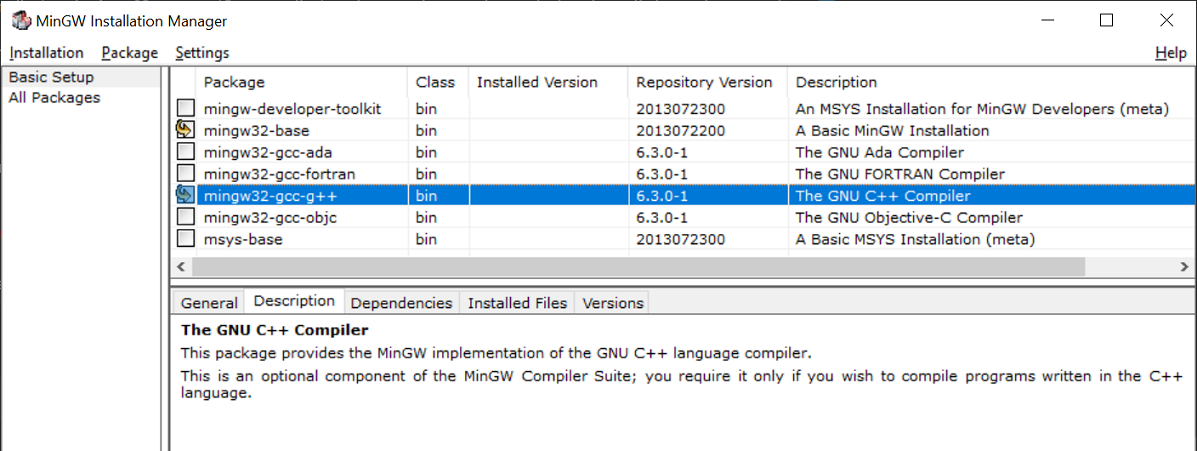Open the Help menu
This screenshot has width=1197, height=451.
click(1171, 53)
